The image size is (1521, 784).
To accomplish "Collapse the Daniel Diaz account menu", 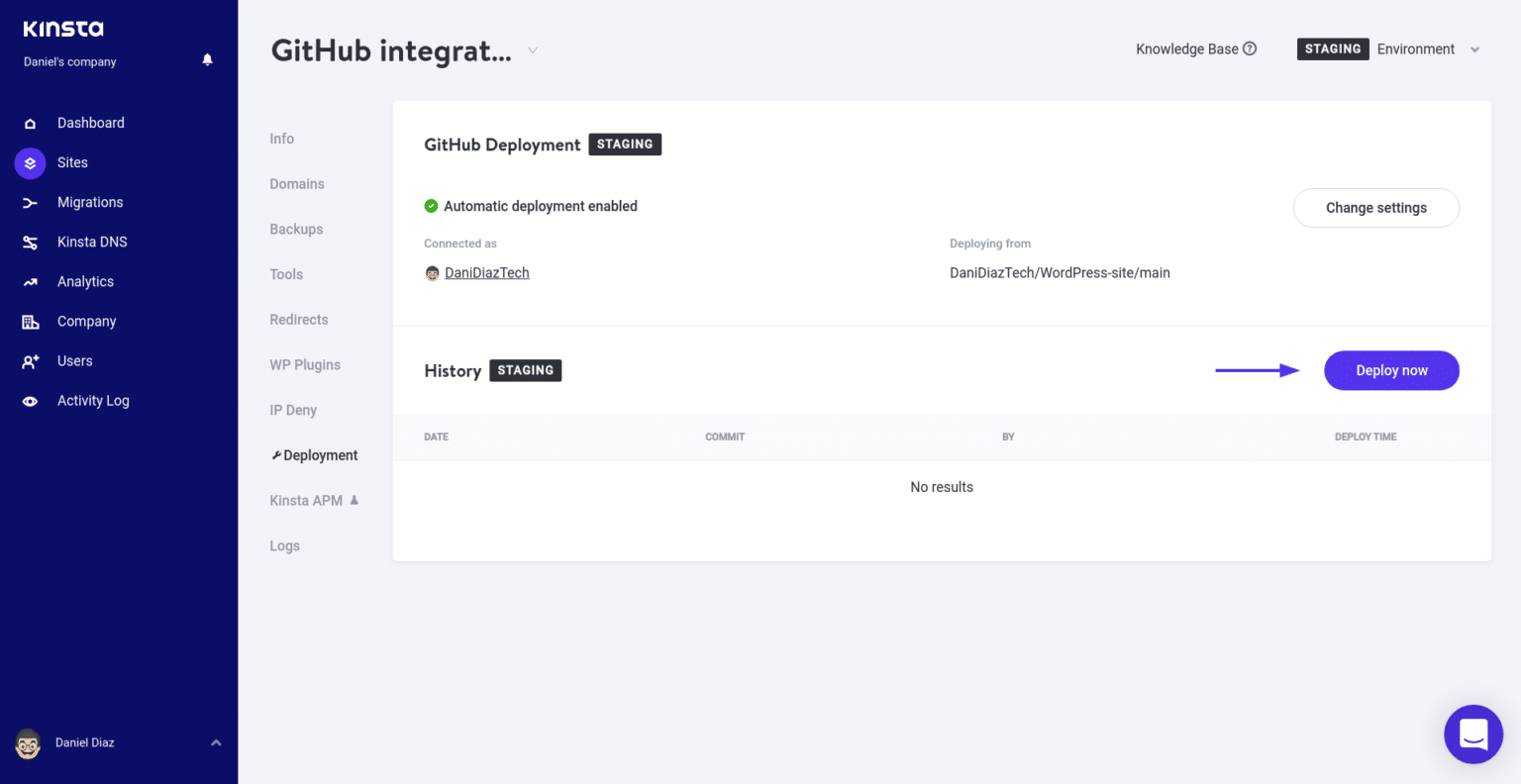I will [216, 742].
